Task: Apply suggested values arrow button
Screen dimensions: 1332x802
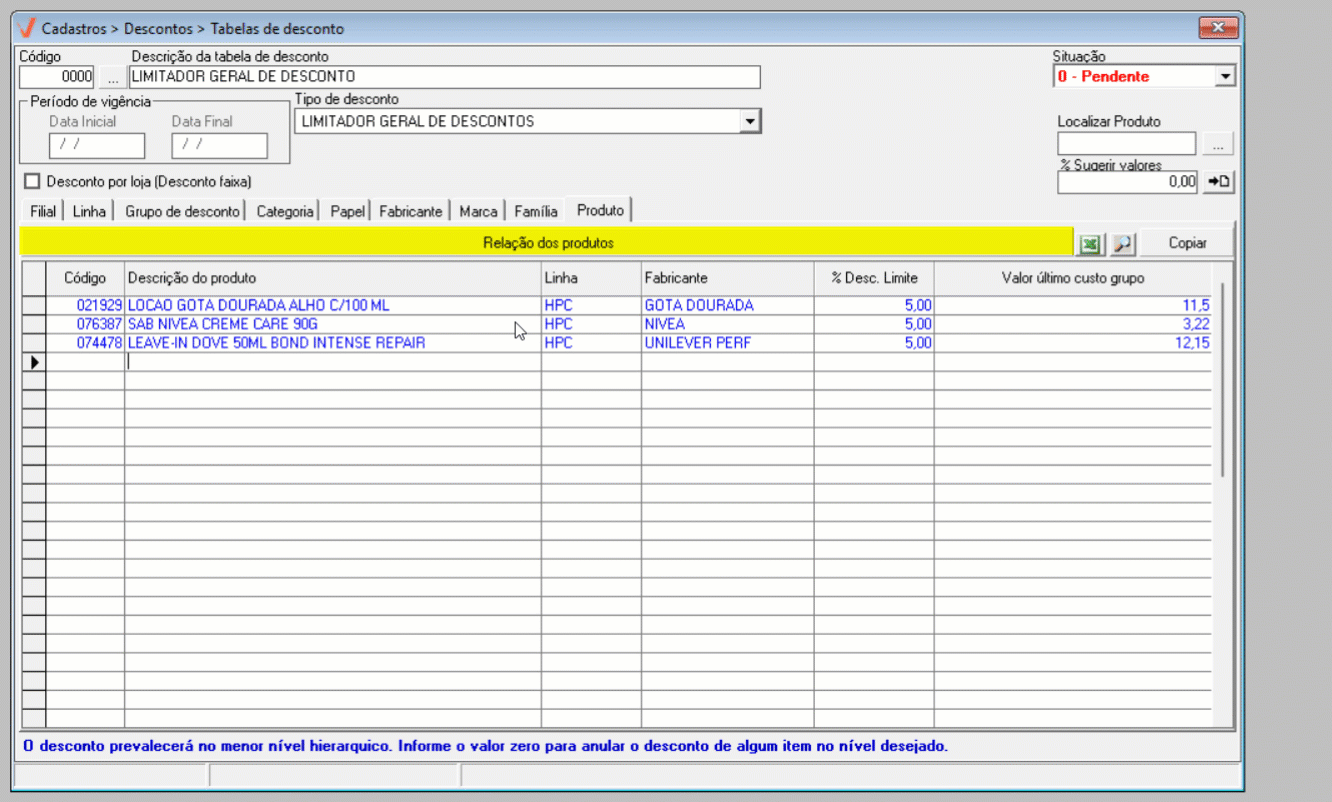Action: [x=1218, y=182]
